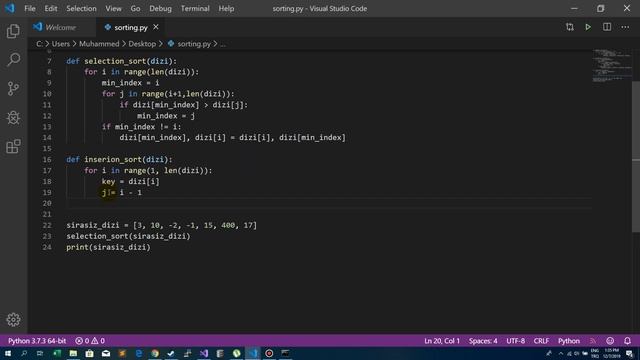Click the broadcast icon in status bar
The height and width of the screenshot is (360, 640).
tap(593, 341)
